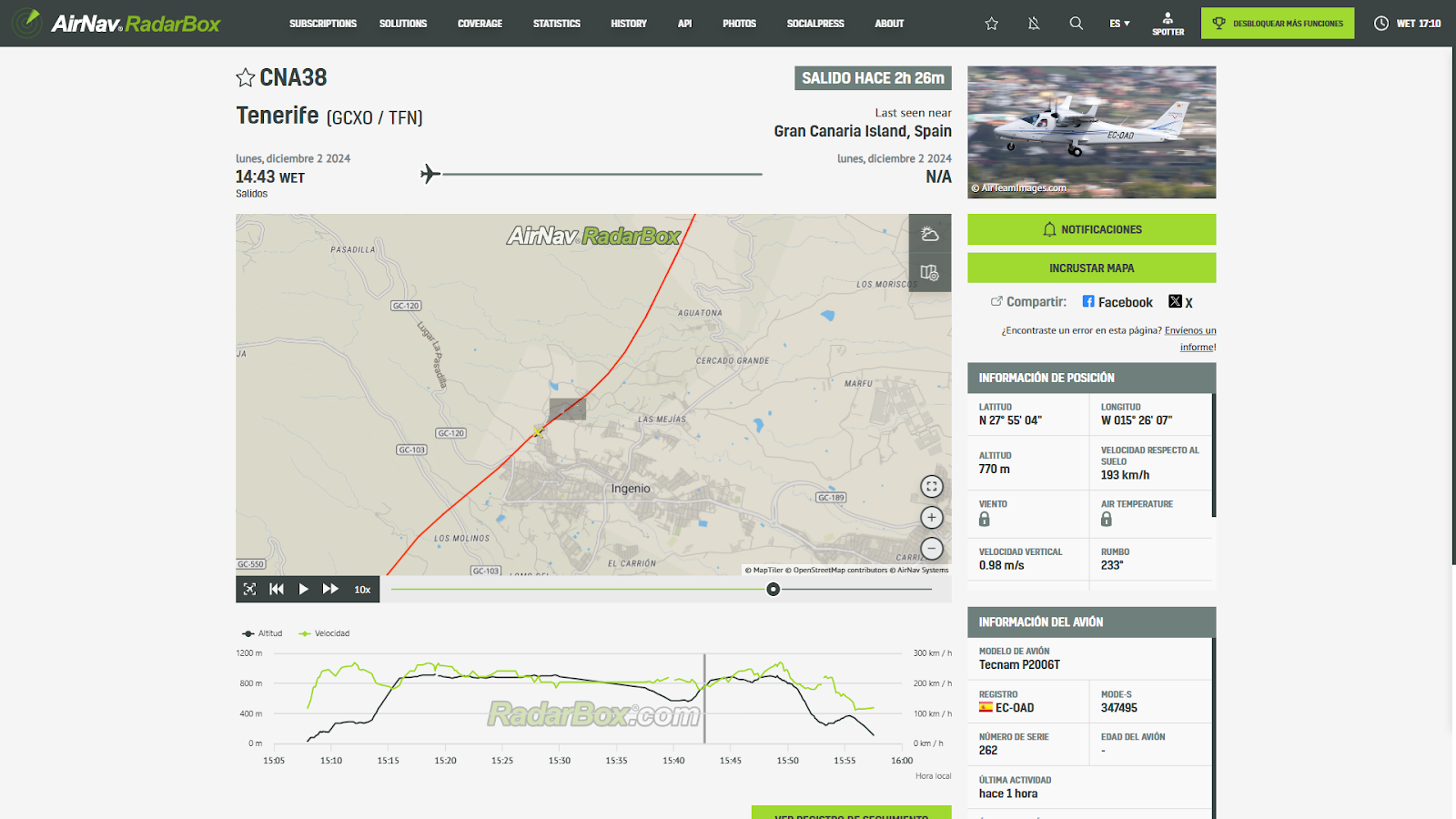Play the flight track replay
The width and height of the screenshot is (1456, 819).
tap(303, 589)
